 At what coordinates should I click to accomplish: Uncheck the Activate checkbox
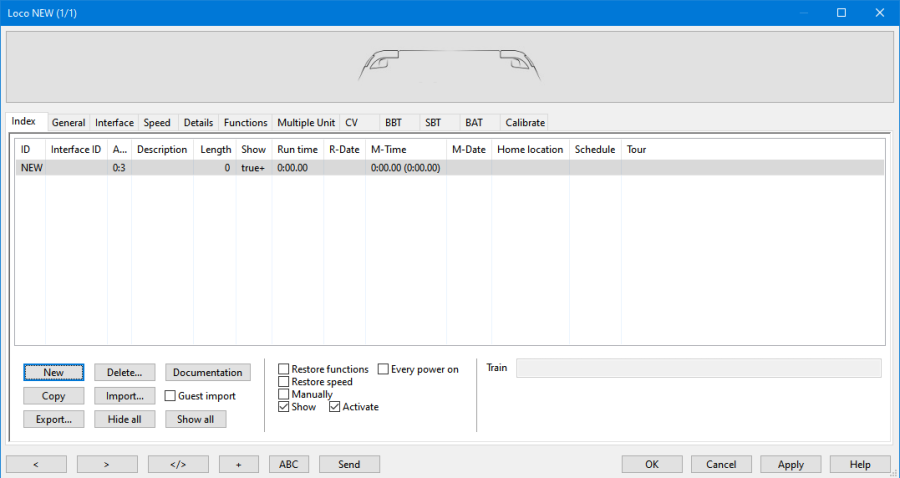(x=335, y=407)
